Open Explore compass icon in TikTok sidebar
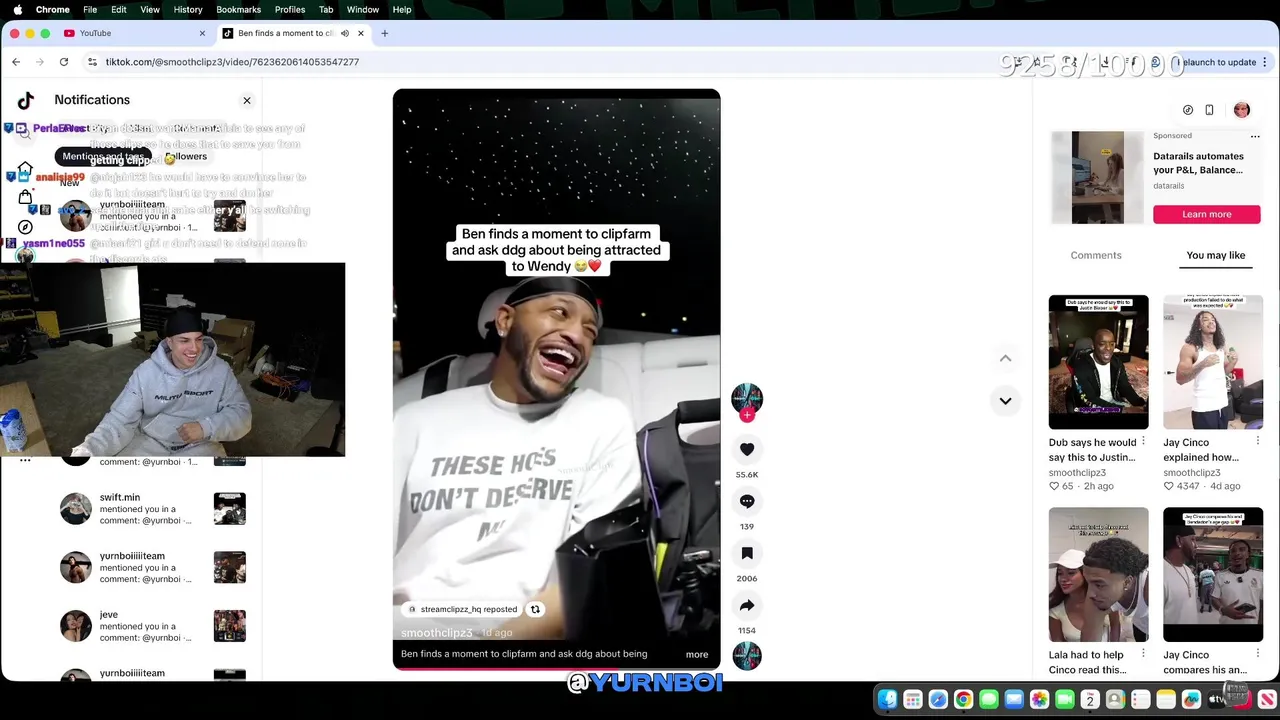1280x720 pixels. pos(26,227)
